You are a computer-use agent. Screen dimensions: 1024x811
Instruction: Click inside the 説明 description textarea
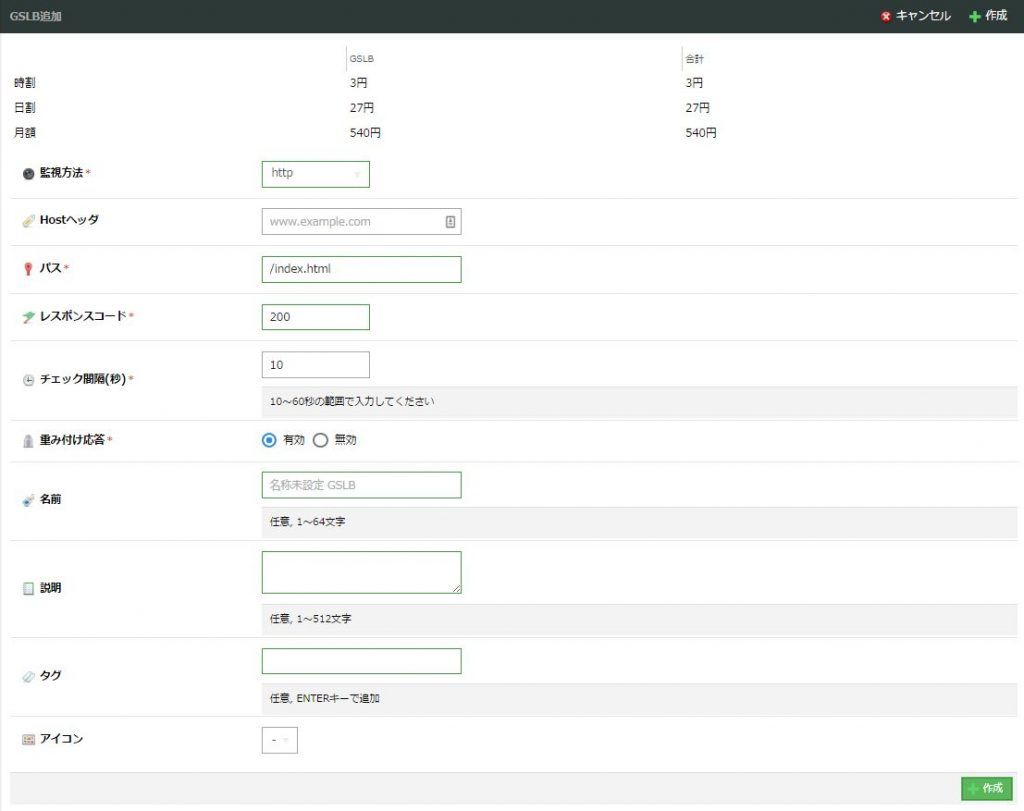click(360, 571)
